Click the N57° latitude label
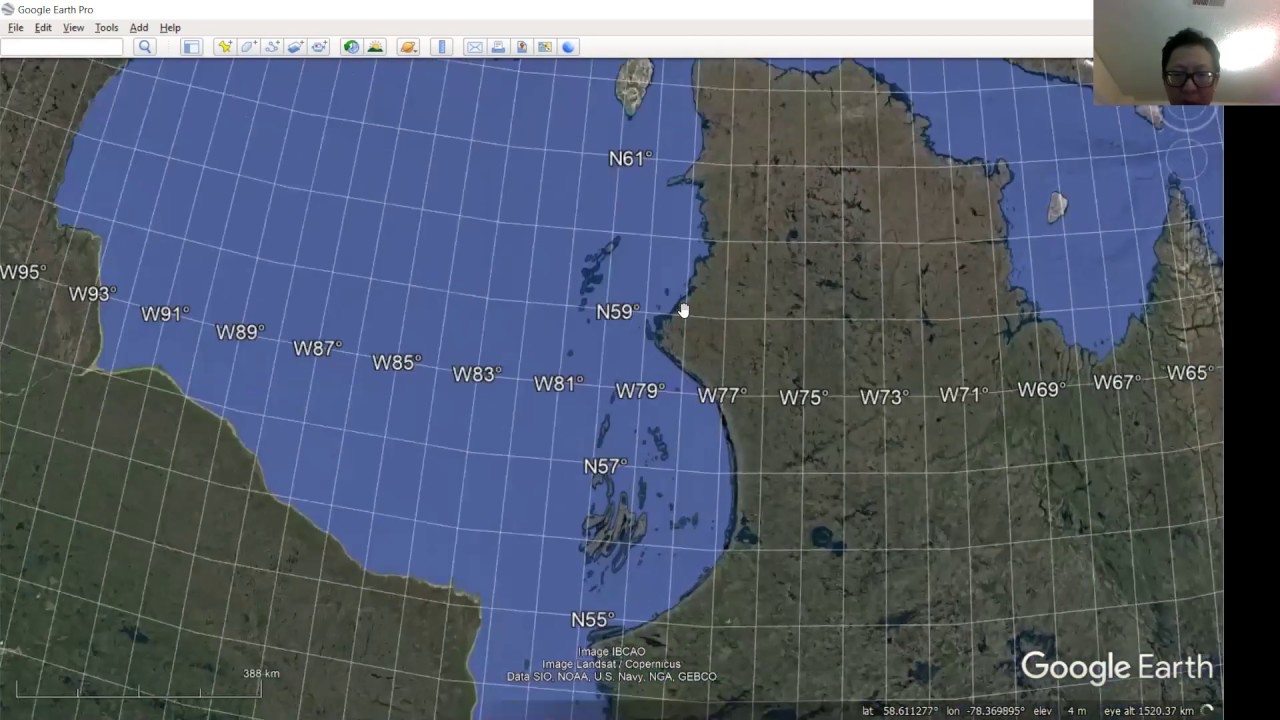This screenshot has height=720, width=1280. (x=605, y=466)
